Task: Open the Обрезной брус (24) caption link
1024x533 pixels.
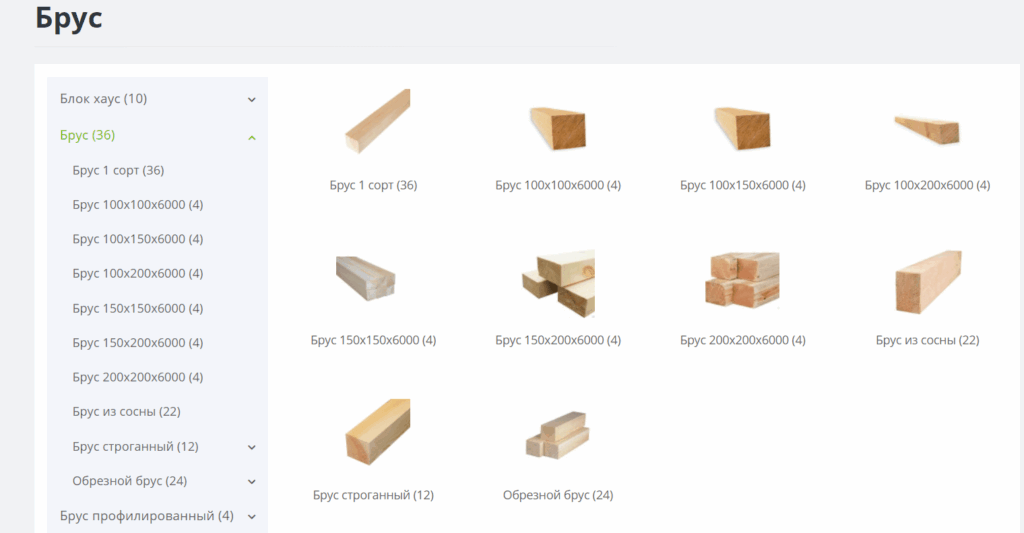Action: click(557, 495)
